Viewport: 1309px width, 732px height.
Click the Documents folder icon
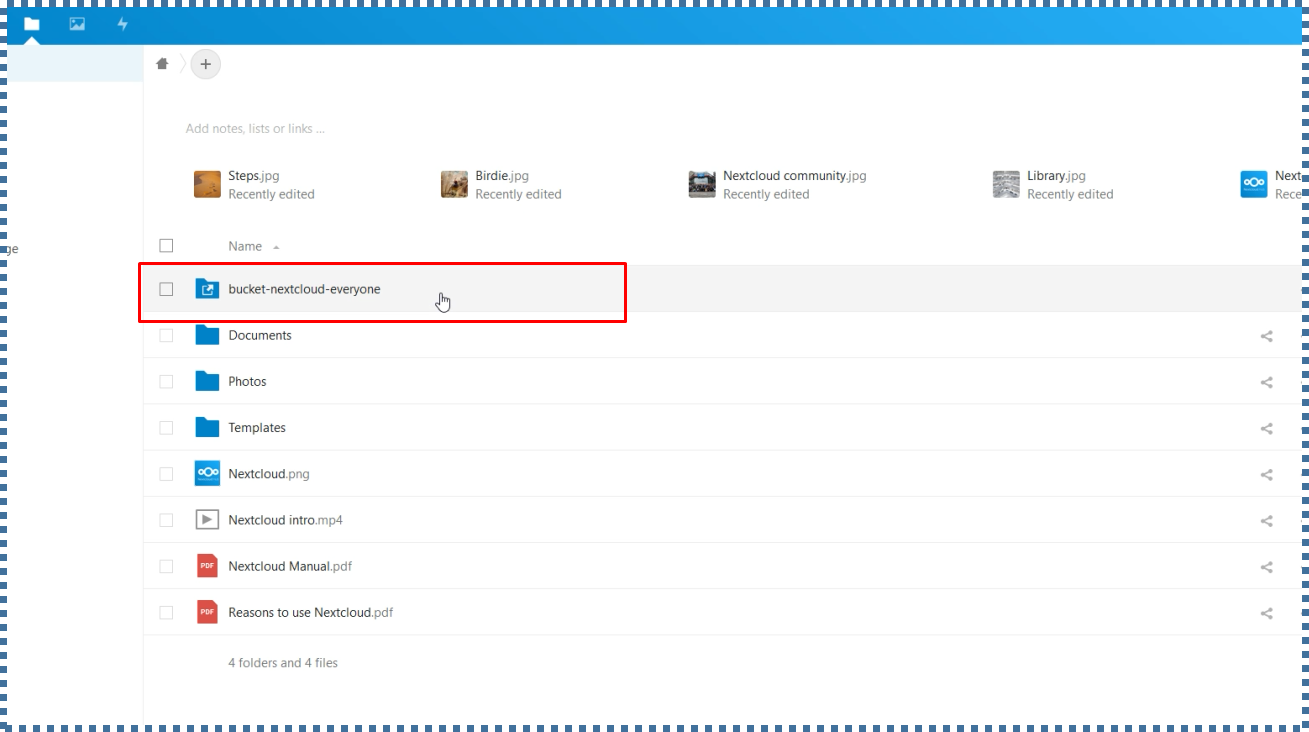(x=207, y=335)
